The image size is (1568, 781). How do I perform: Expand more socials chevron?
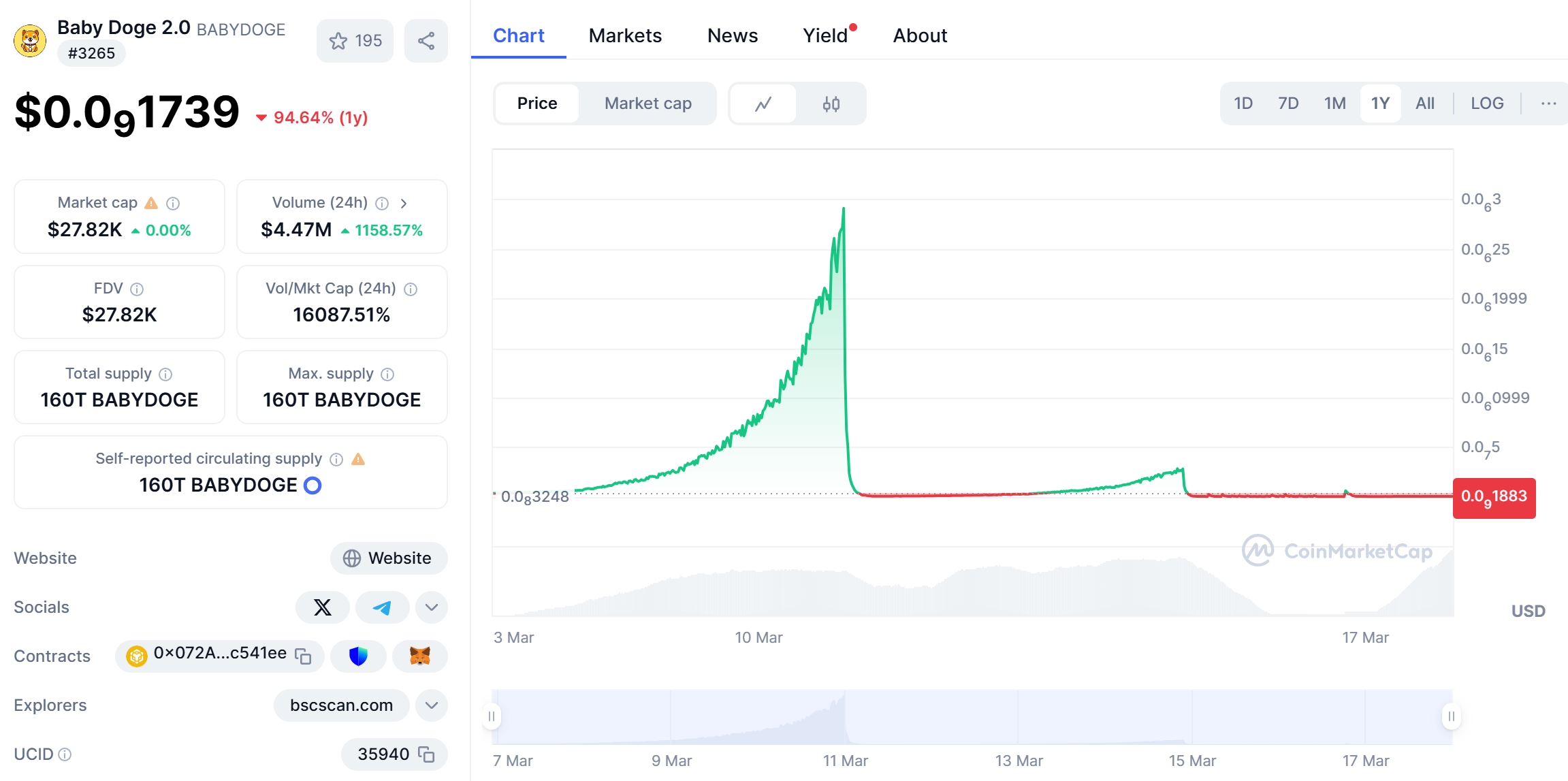pos(432,607)
